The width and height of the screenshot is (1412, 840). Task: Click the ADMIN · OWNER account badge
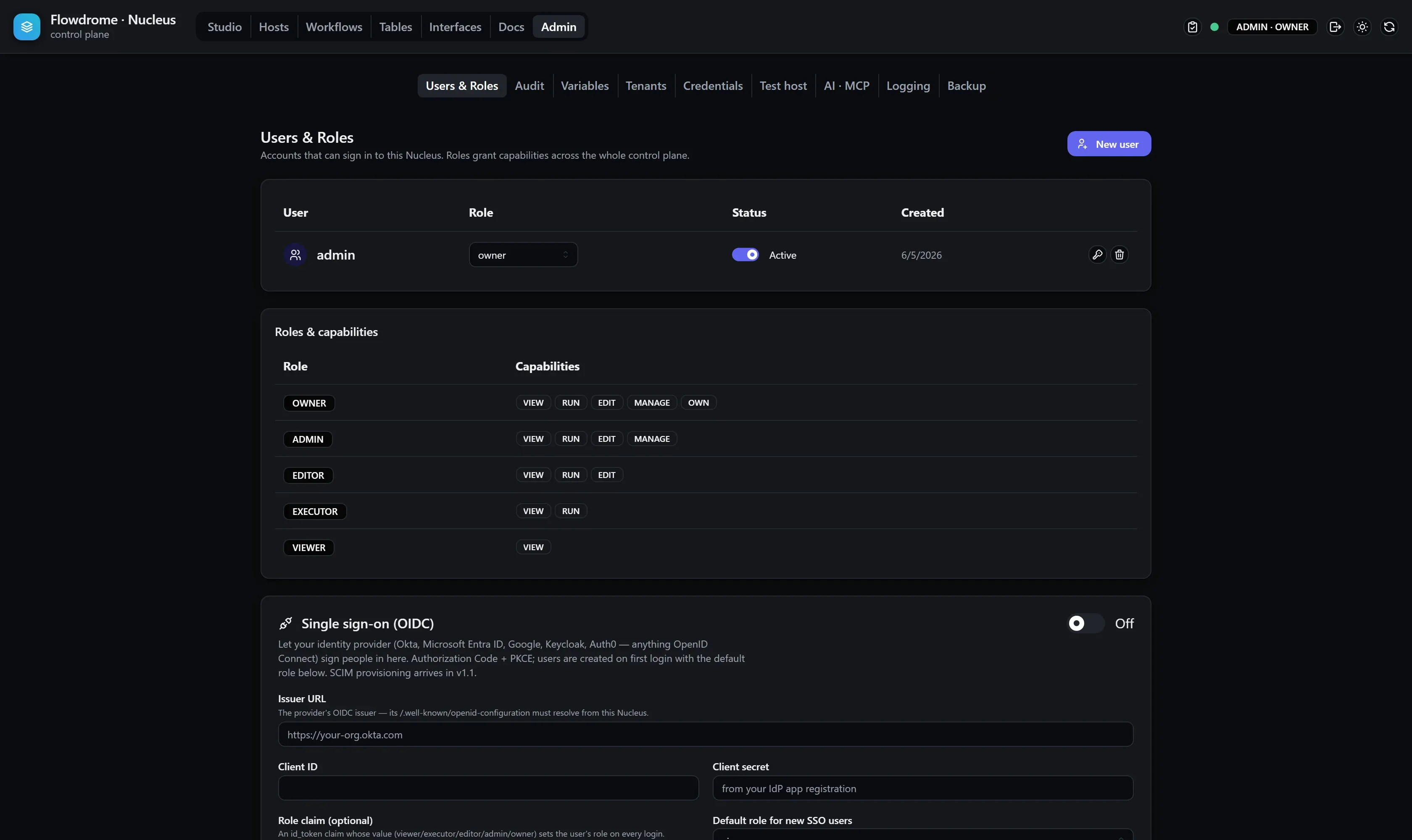pyautogui.click(x=1272, y=26)
